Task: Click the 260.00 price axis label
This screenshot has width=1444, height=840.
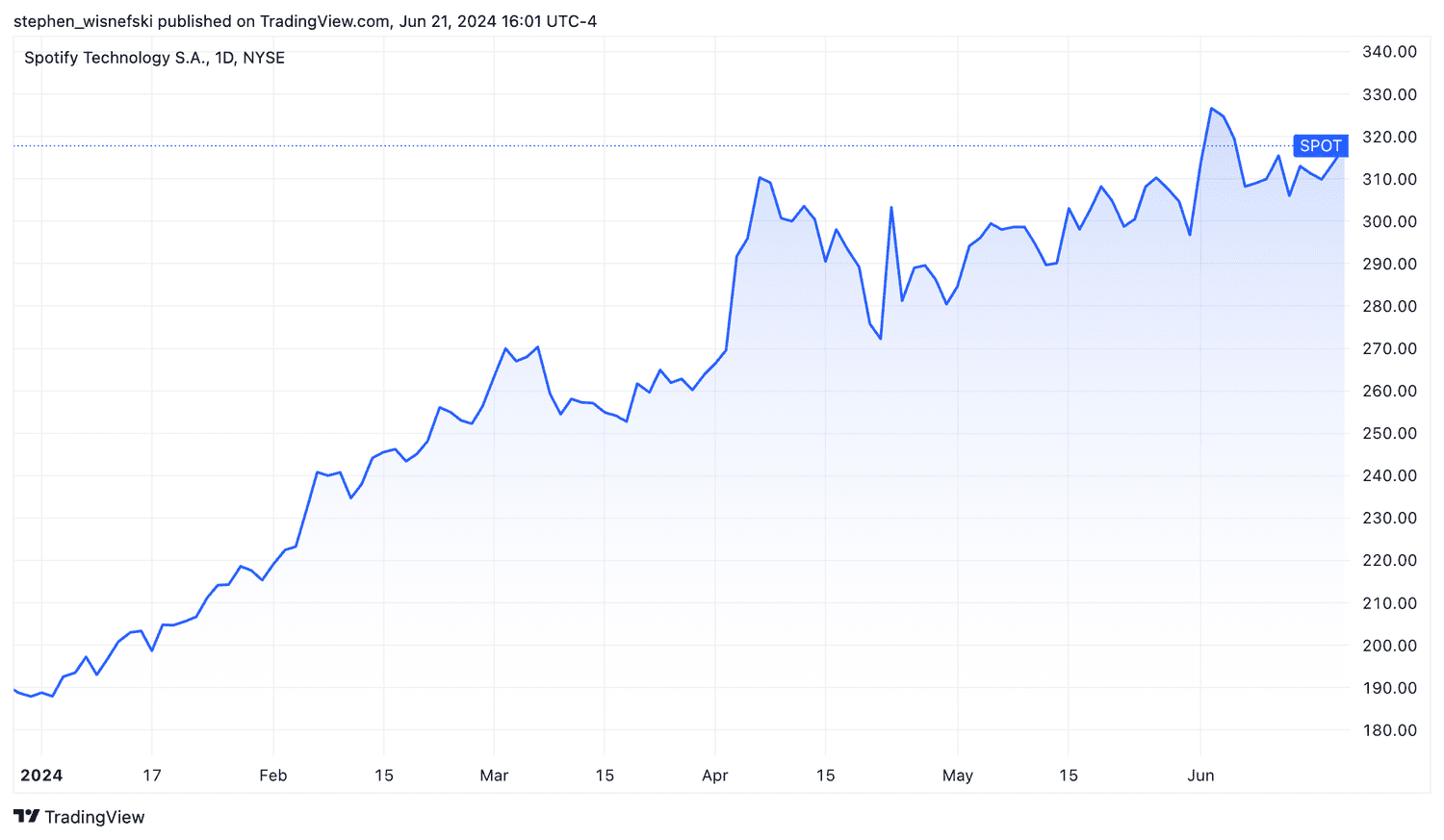Action: click(1389, 391)
